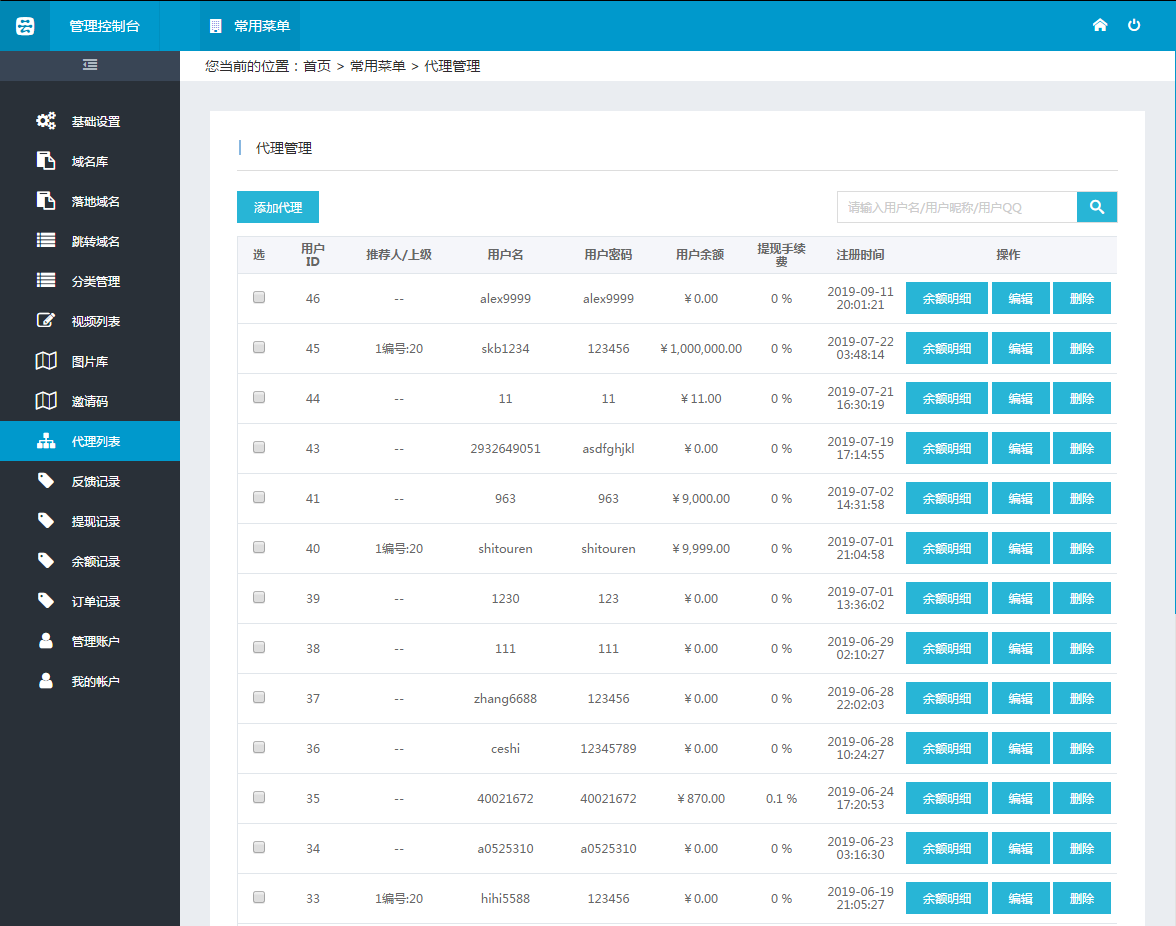Open 余额明细 for user shitouren
This screenshot has width=1176, height=926.
coord(946,548)
